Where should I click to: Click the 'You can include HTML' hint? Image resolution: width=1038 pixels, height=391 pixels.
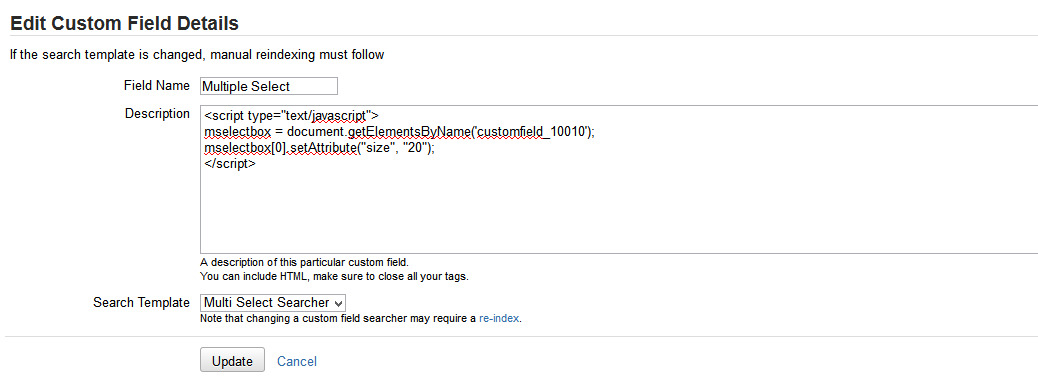334,277
